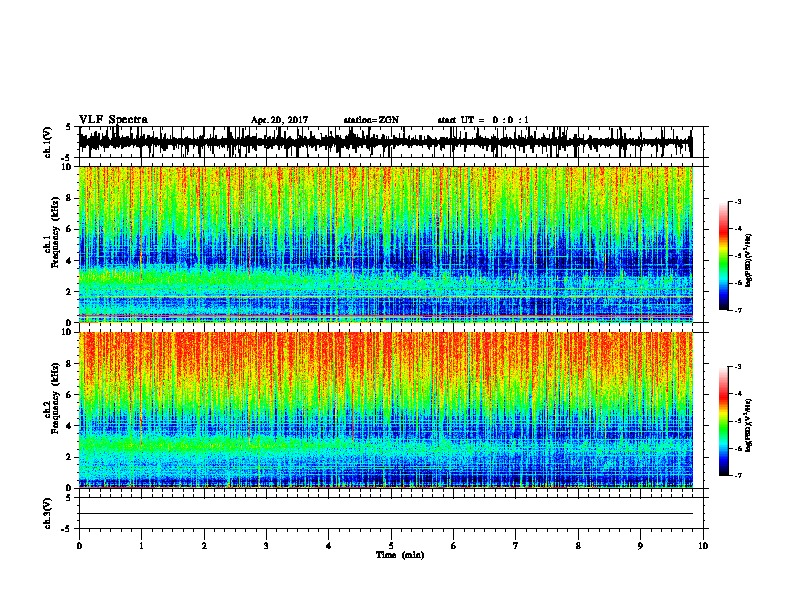Screen dimensions: 792x612
Task: Click the flat ch.3 voltage trace panel
Action: pos(391,513)
